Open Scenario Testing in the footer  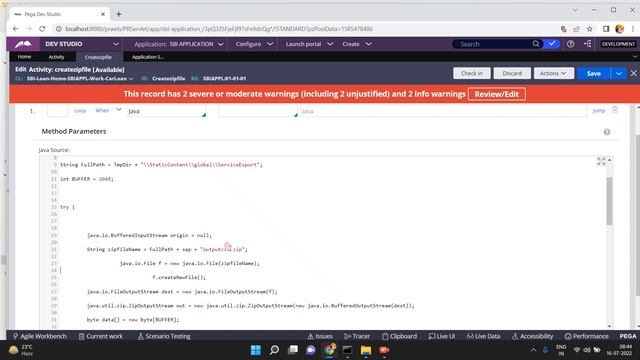tap(164, 336)
